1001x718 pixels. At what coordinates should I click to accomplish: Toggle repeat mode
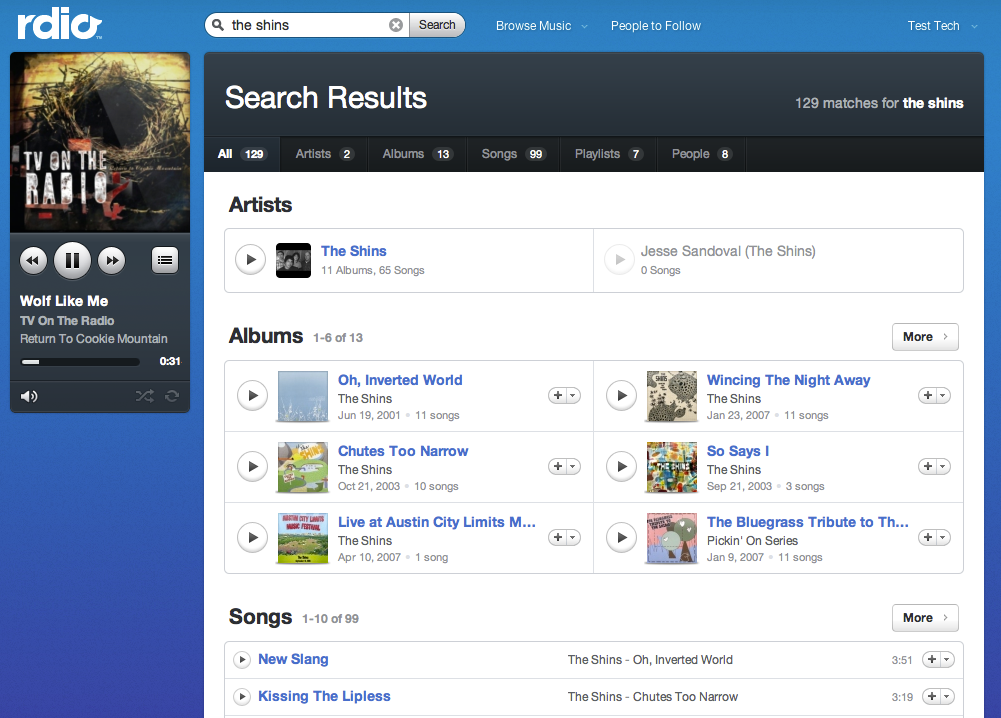coord(172,396)
